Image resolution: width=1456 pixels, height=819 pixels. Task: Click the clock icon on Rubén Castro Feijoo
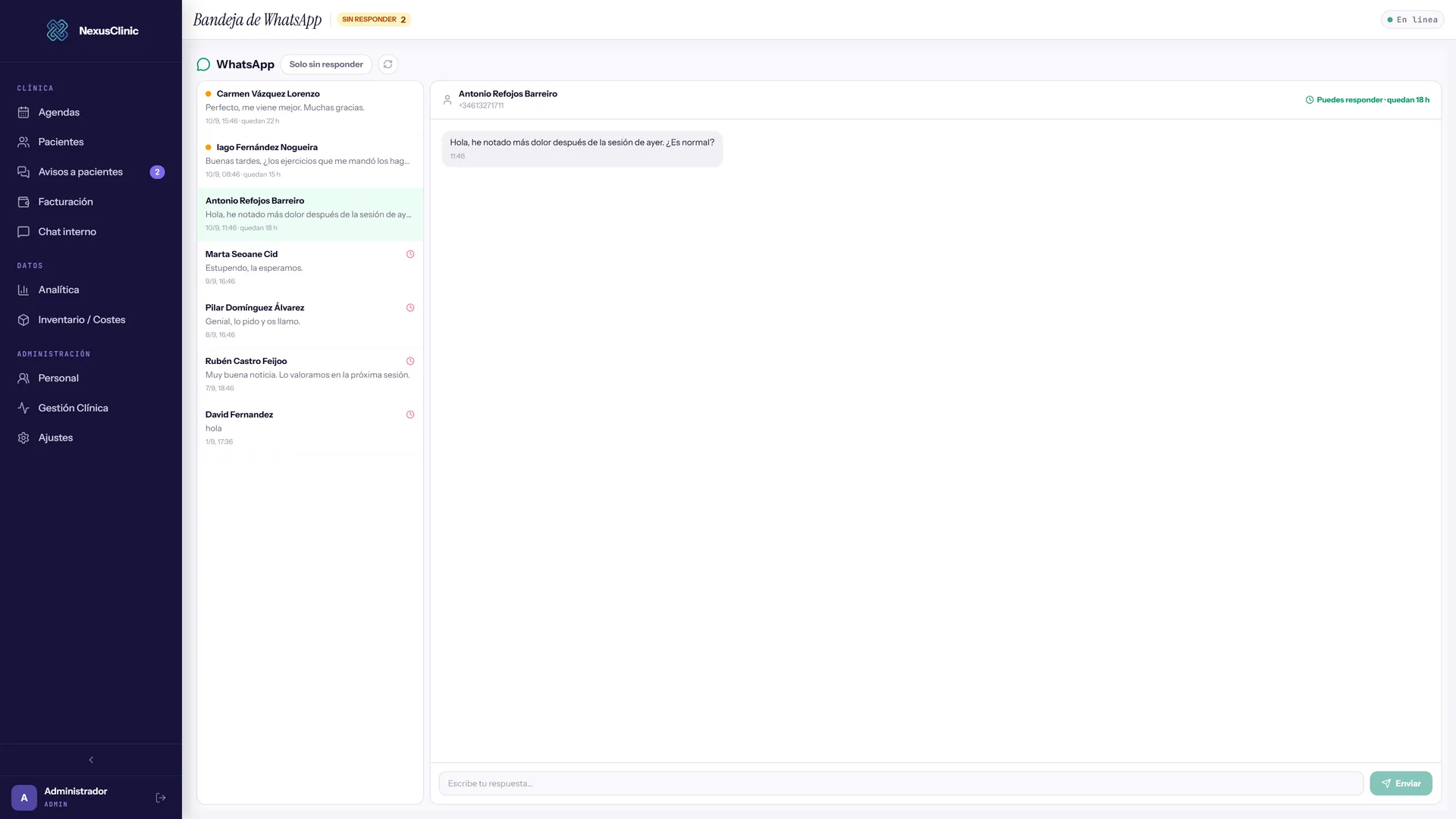pyautogui.click(x=410, y=362)
